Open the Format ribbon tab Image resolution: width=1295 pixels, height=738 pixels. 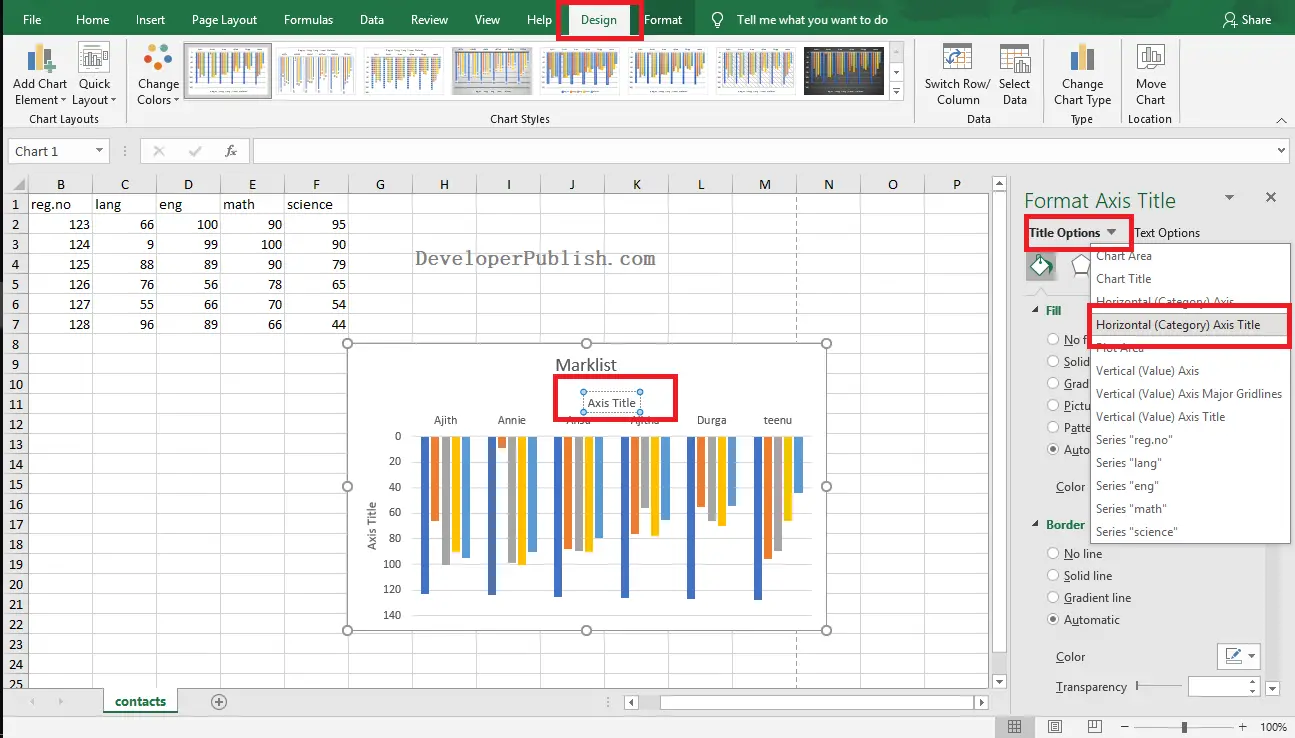coord(663,20)
